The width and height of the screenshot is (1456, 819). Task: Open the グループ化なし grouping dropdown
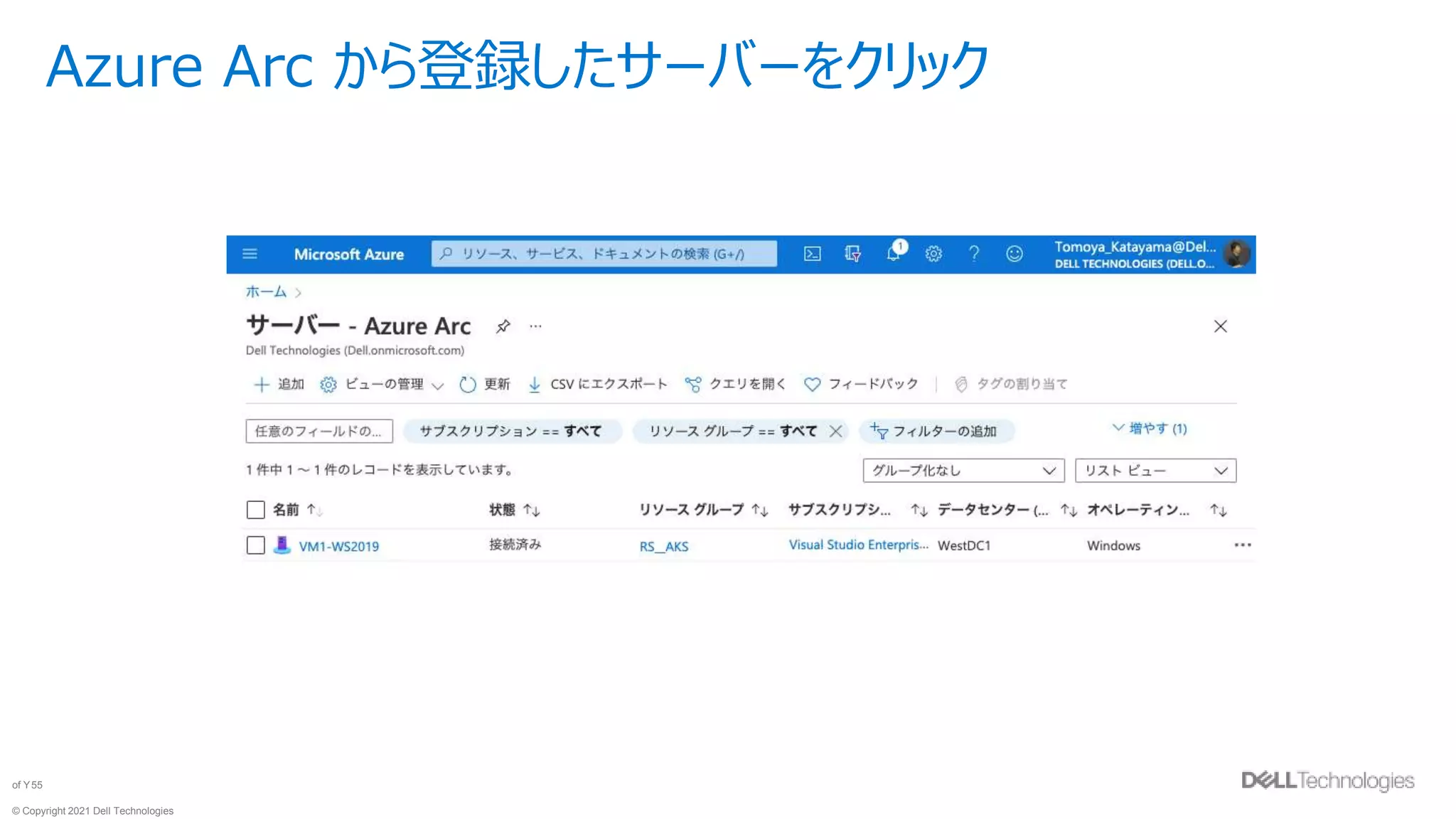pyautogui.click(x=963, y=471)
